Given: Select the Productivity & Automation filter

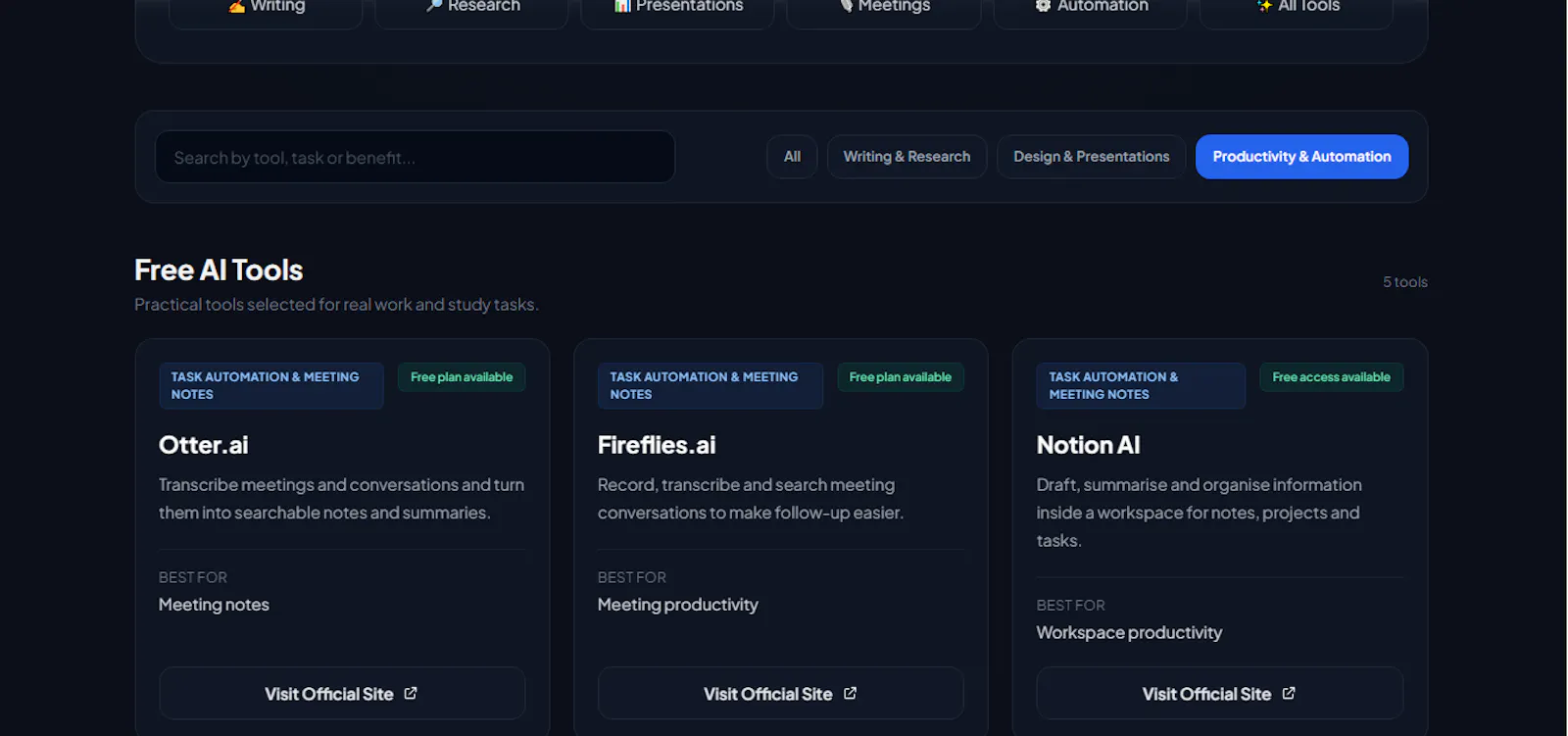Looking at the screenshot, I should pos(1301,157).
